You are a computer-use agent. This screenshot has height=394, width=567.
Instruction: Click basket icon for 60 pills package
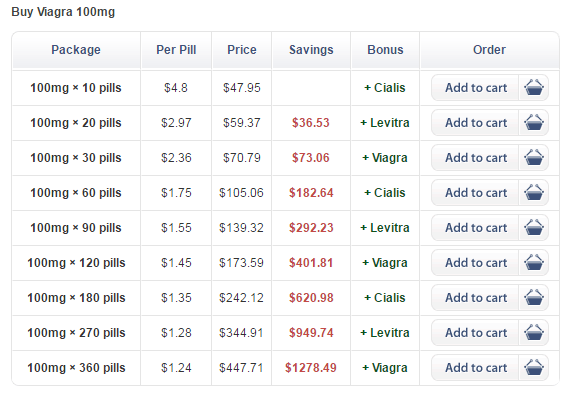click(x=534, y=193)
